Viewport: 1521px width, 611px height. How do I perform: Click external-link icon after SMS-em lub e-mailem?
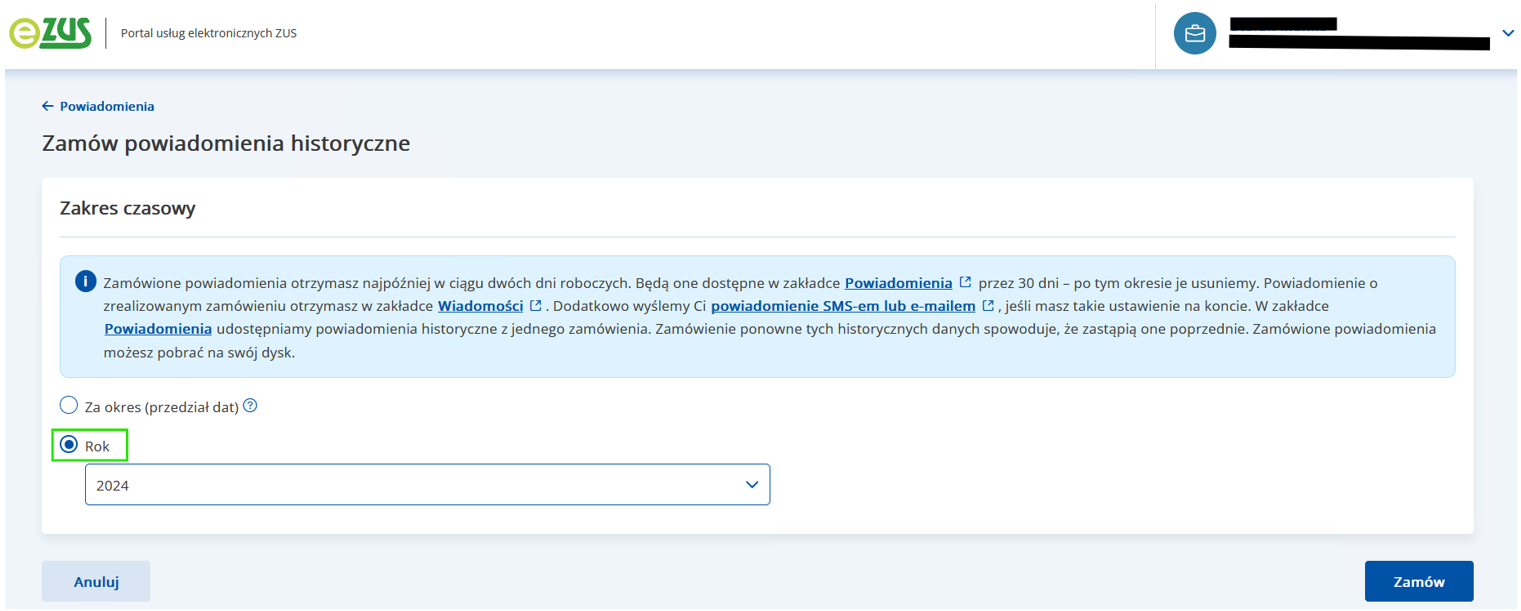pyautogui.click(x=988, y=305)
